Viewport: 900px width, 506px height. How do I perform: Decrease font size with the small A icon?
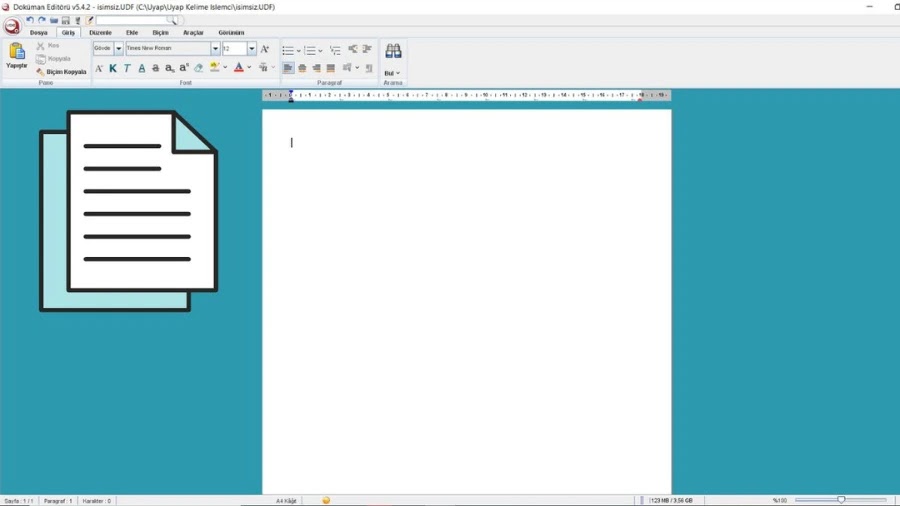pos(99,68)
